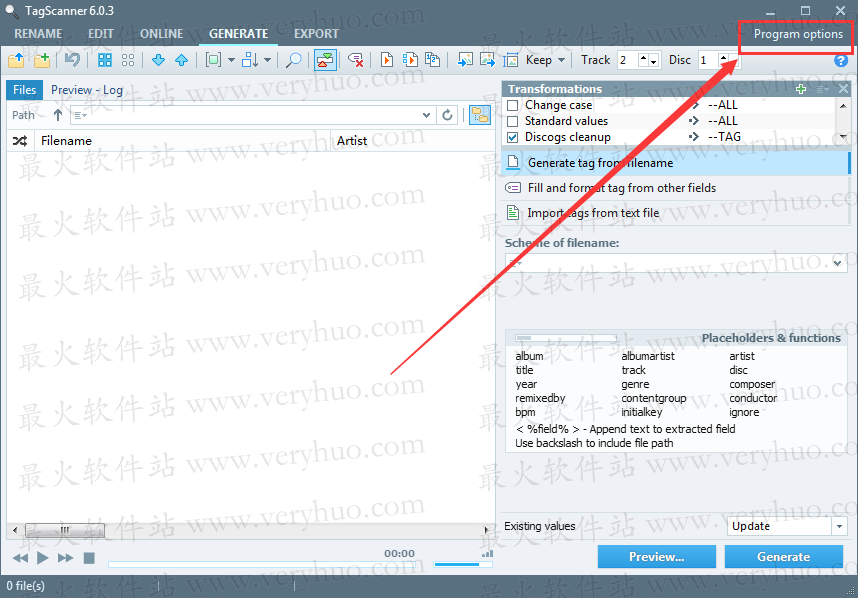Click the Preview... button
Image resolution: width=858 pixels, height=598 pixels.
coord(657,557)
